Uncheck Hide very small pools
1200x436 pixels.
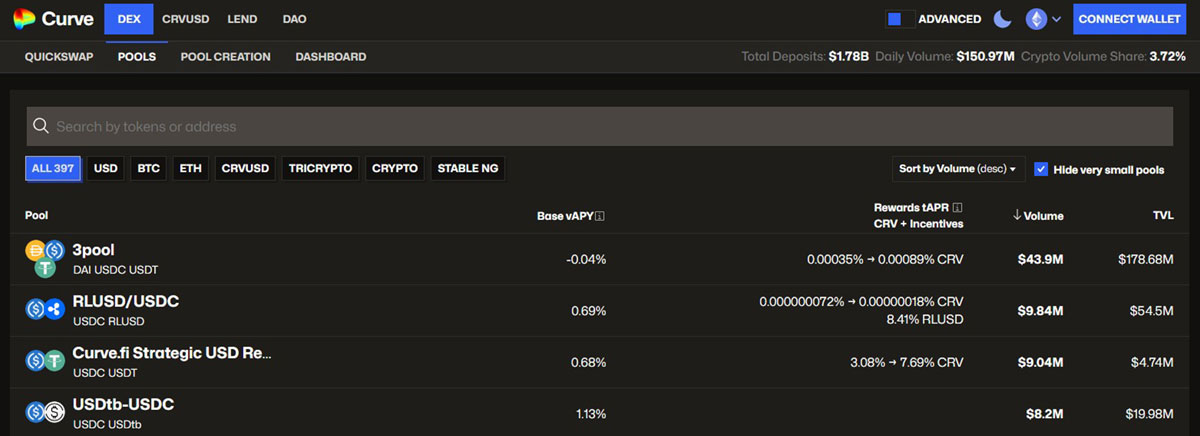(x=1041, y=169)
